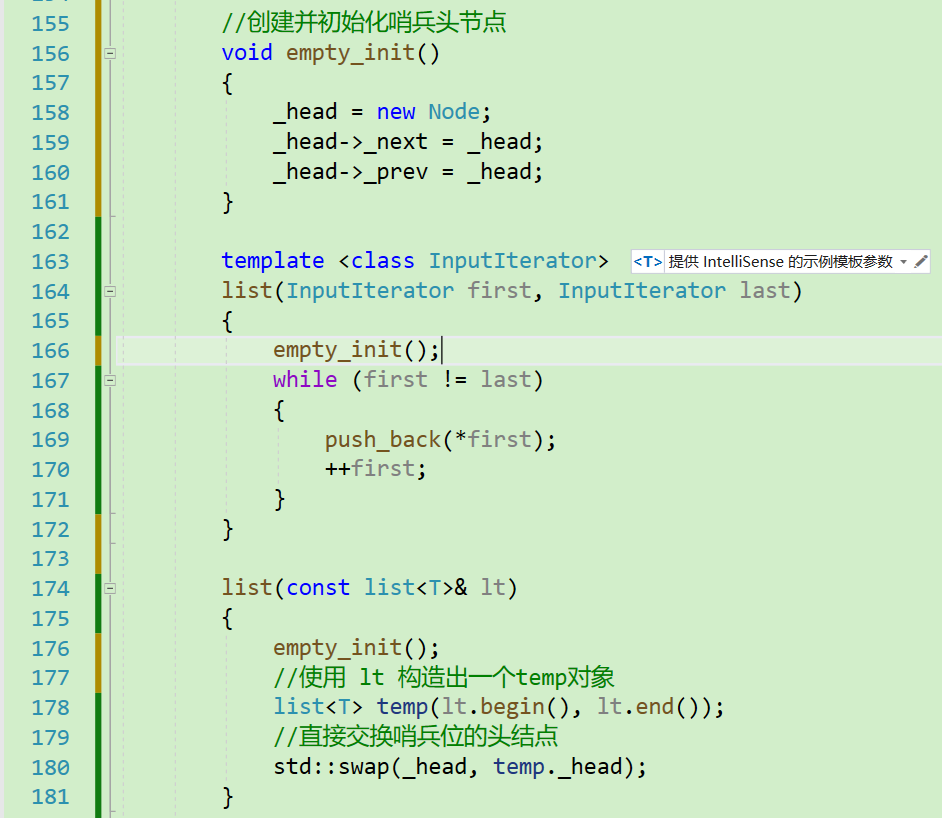Click 'temp._head' on line 180
The width and height of the screenshot is (942, 818).
pyautogui.click(x=558, y=768)
